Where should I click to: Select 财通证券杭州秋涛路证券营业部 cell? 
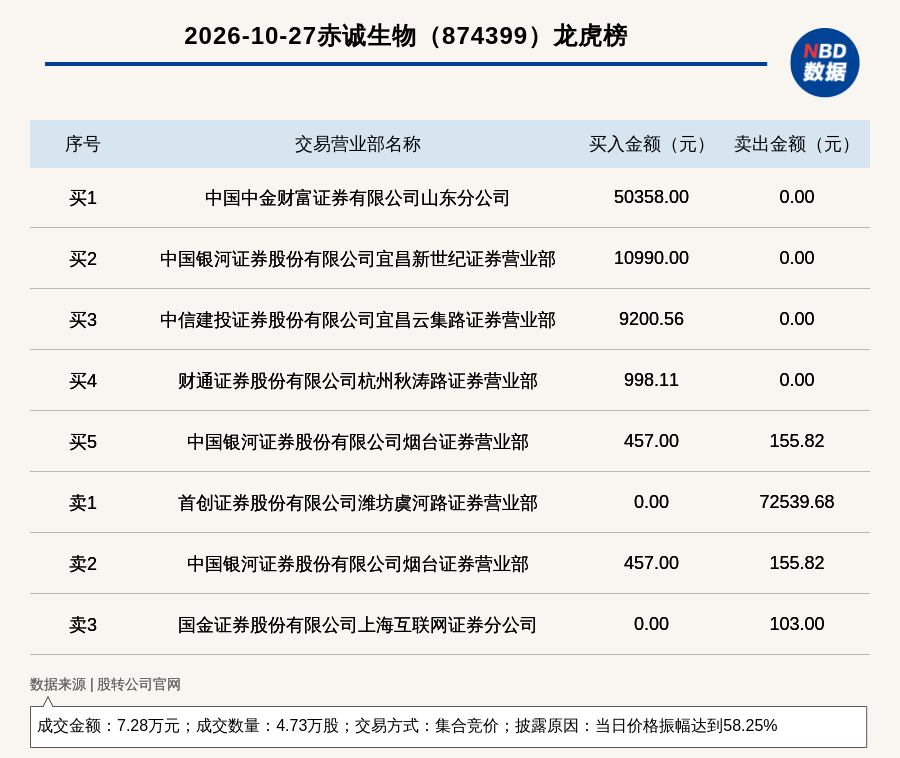pyautogui.click(x=358, y=381)
